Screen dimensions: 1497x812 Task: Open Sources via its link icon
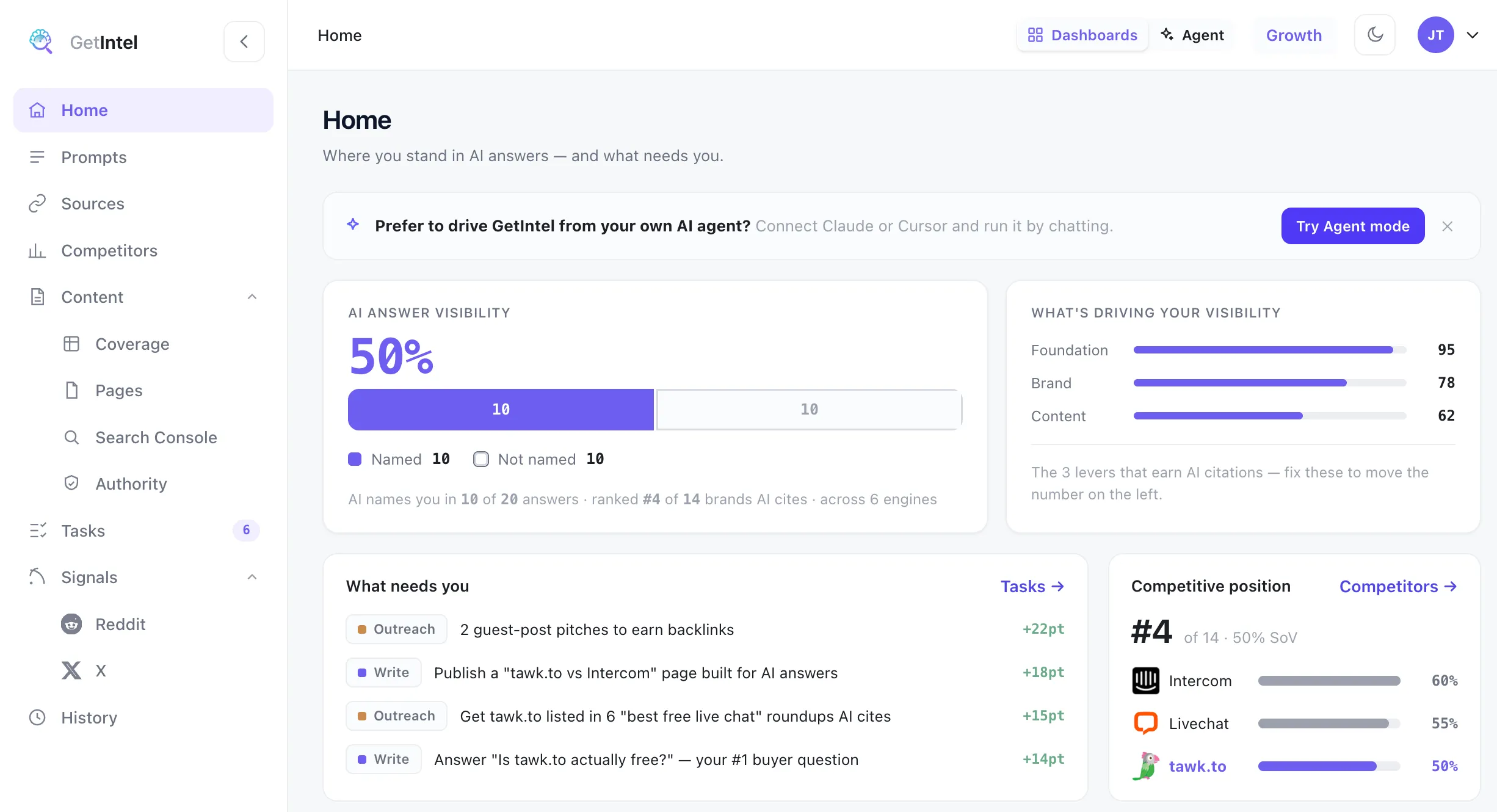tap(37, 203)
